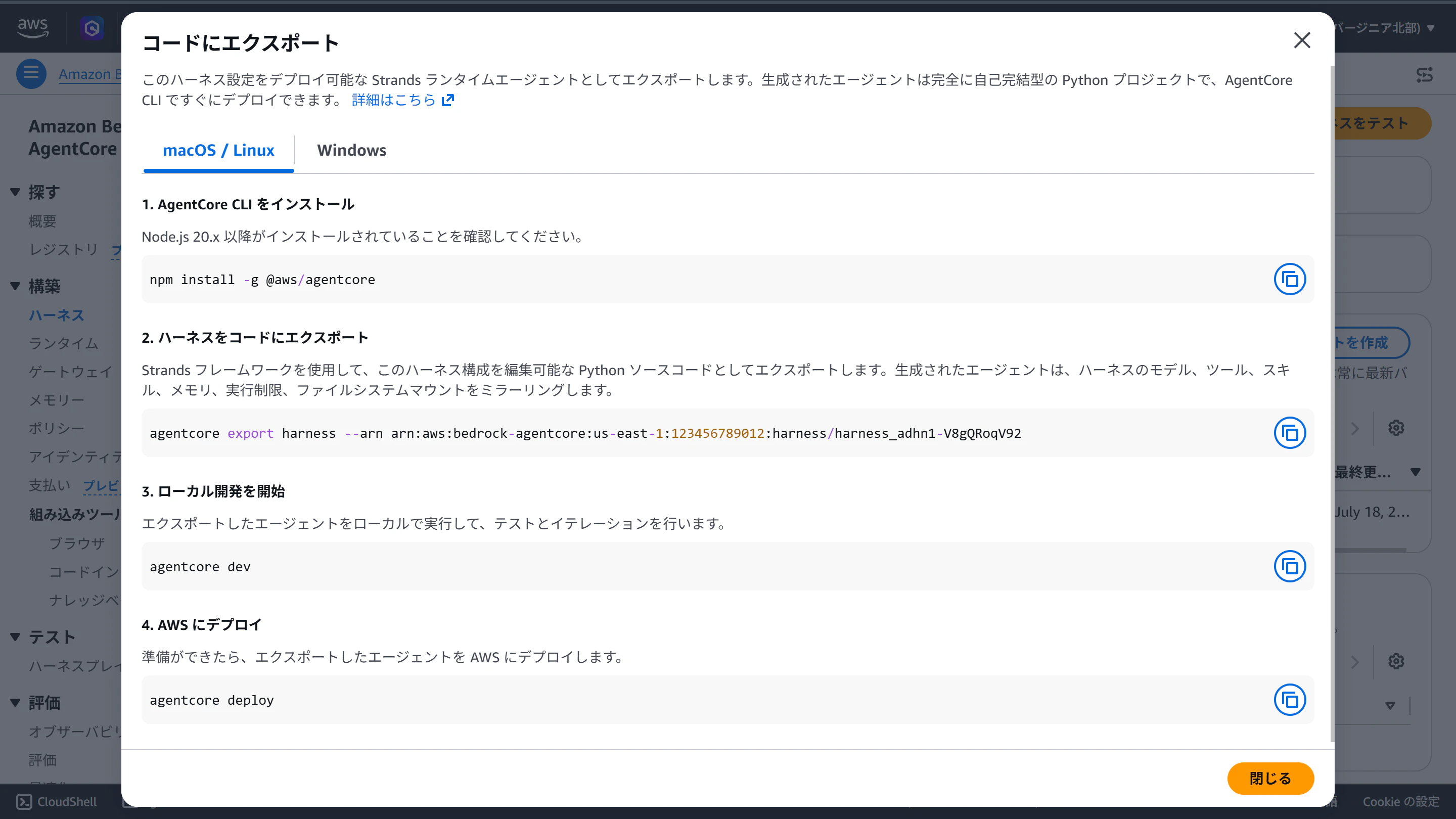1456x819 pixels.
Task: Click the dialog's vertical scrollbar
Action: coord(1332,403)
